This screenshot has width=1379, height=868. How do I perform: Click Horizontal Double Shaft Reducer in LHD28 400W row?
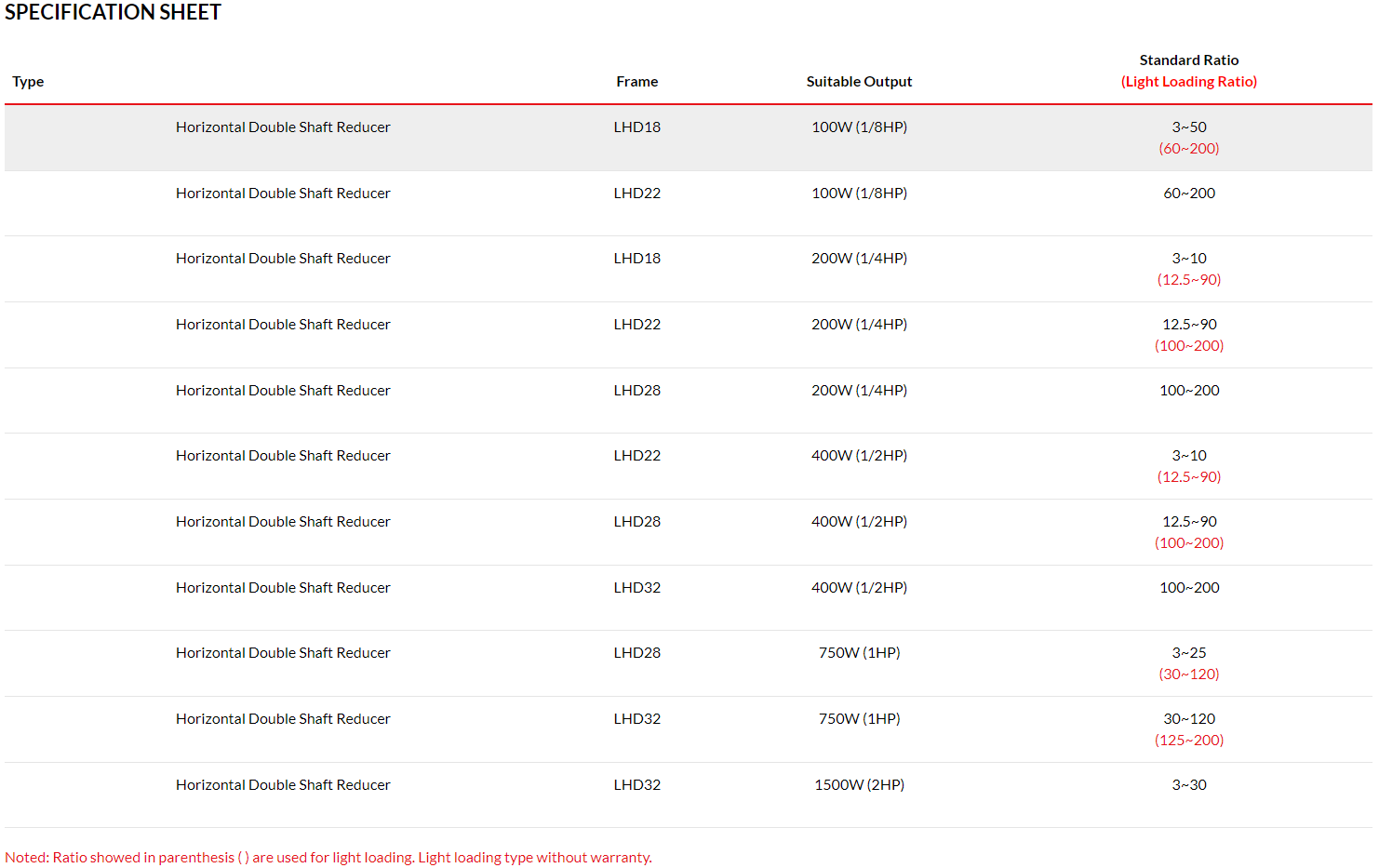point(283,522)
